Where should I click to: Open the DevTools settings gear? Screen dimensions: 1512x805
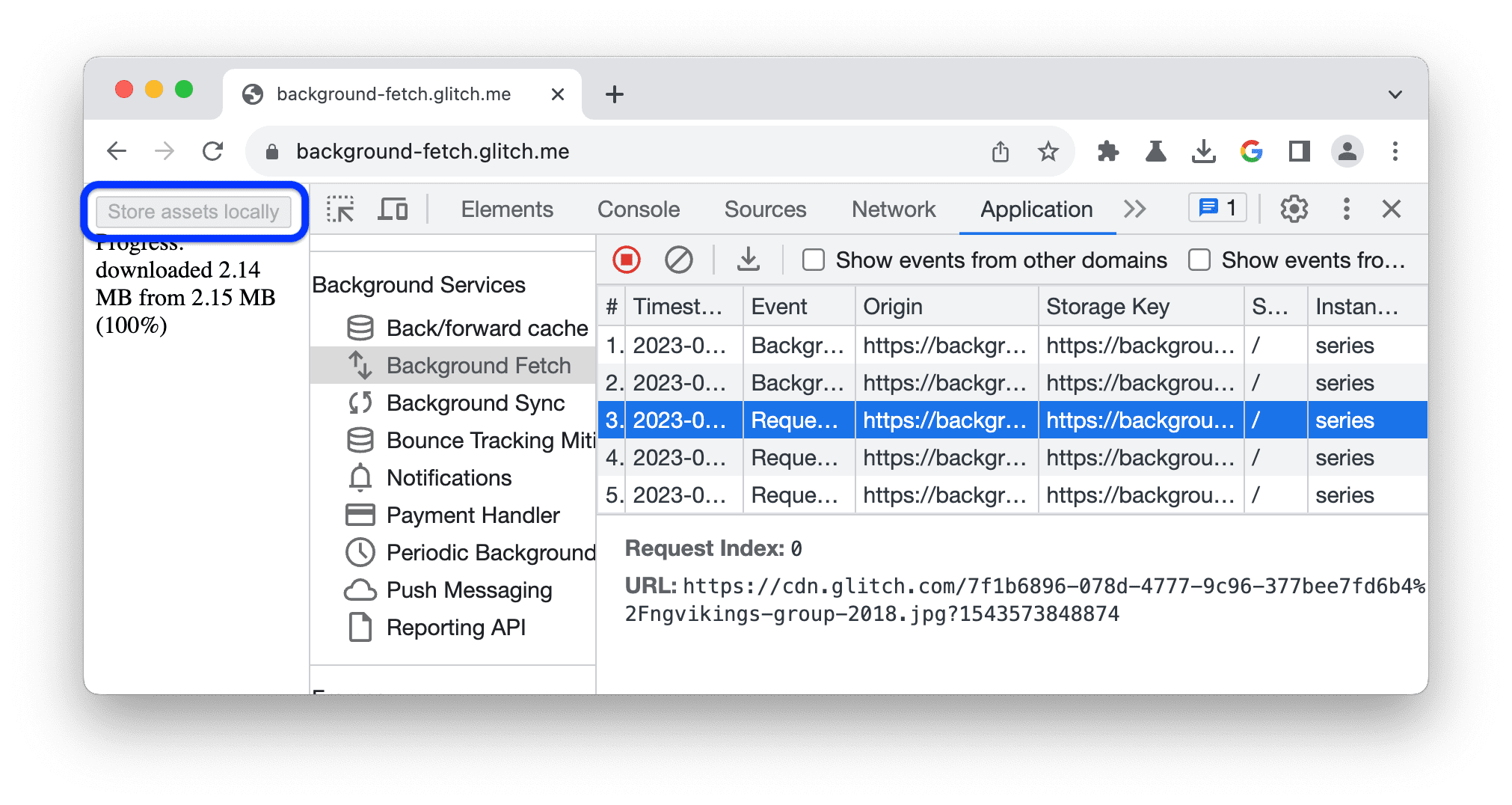coord(1294,209)
